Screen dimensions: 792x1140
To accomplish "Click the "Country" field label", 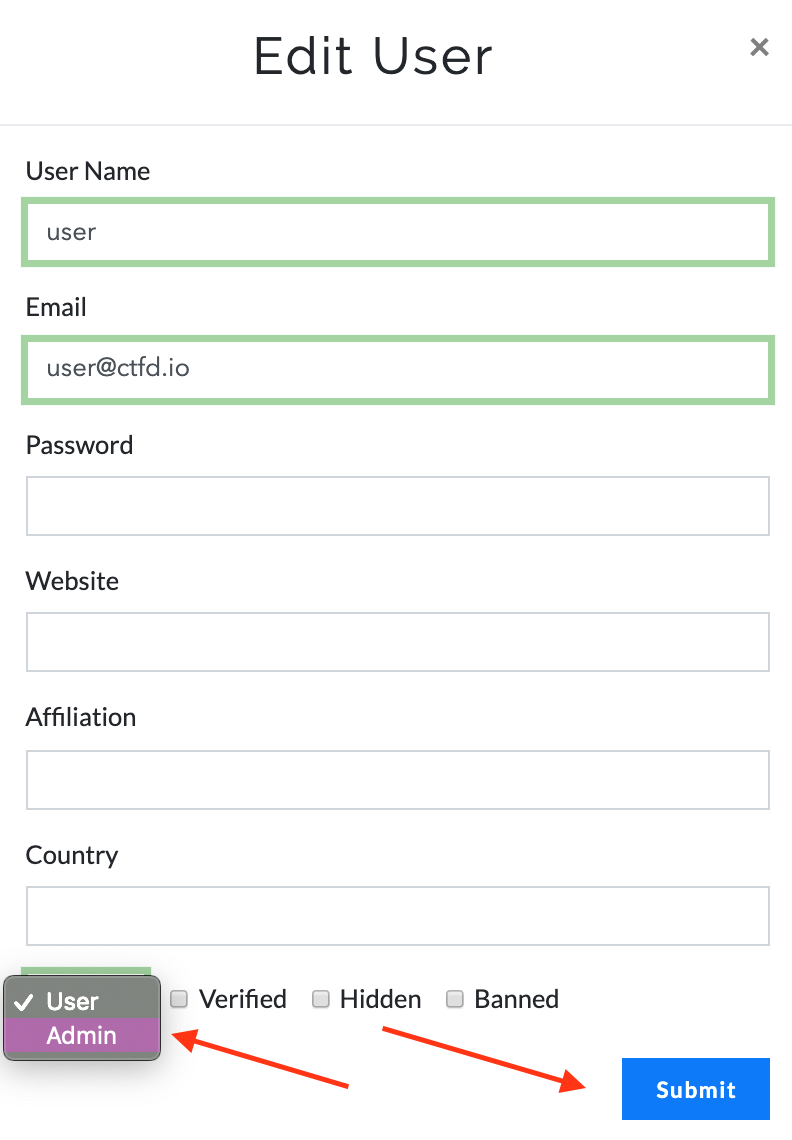I will pos(72,855).
